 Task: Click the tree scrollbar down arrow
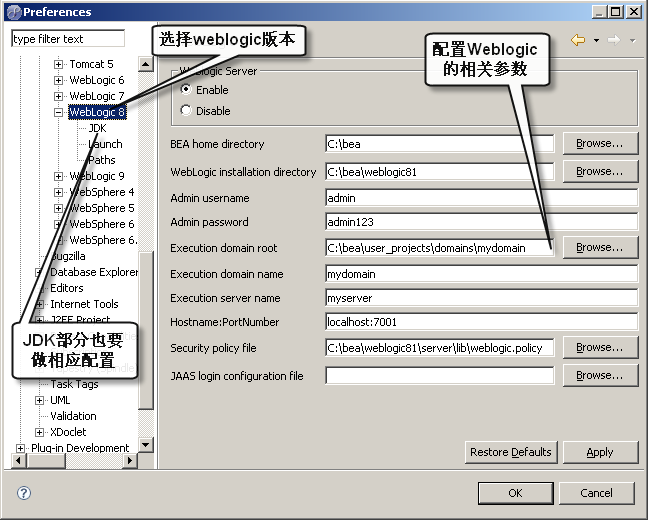pyautogui.click(x=146, y=444)
